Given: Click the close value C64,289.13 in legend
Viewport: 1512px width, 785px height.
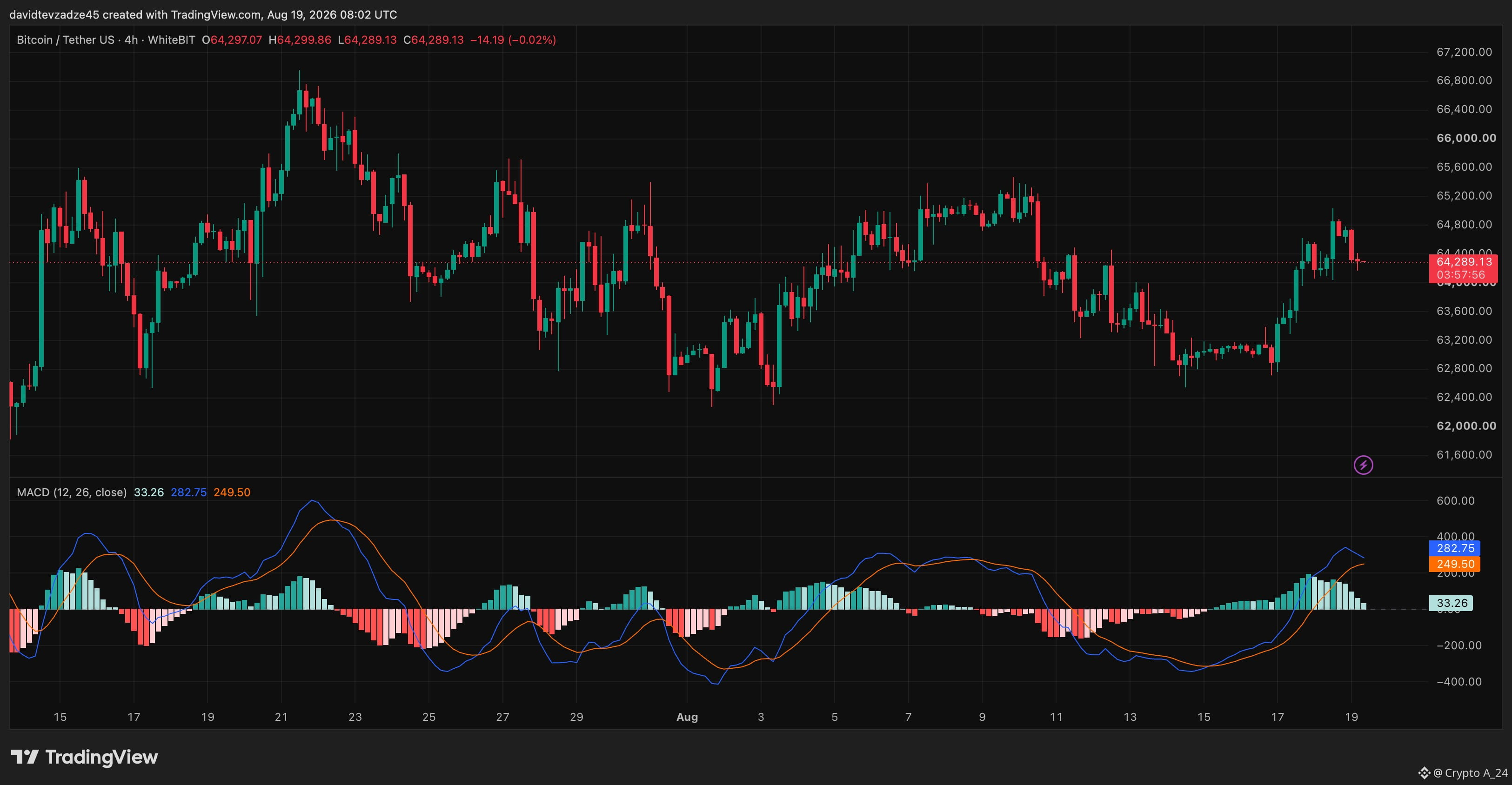Looking at the screenshot, I should (434, 40).
